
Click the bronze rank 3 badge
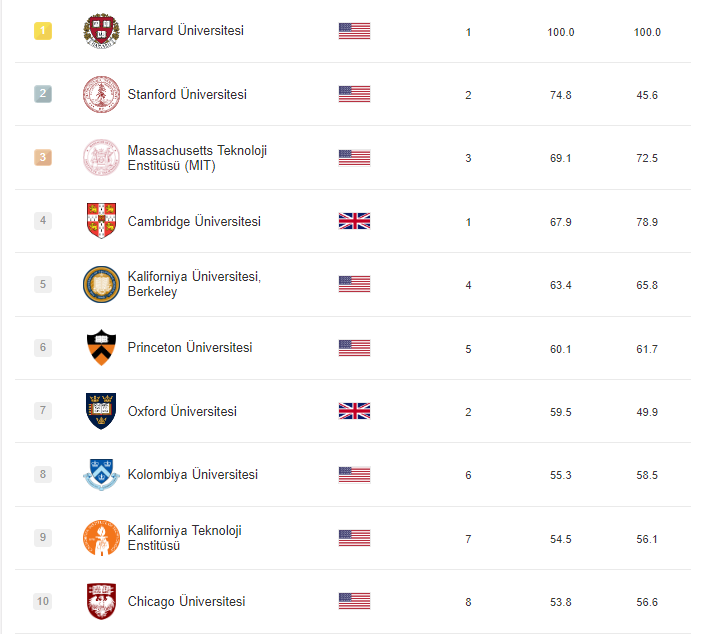pos(43,158)
